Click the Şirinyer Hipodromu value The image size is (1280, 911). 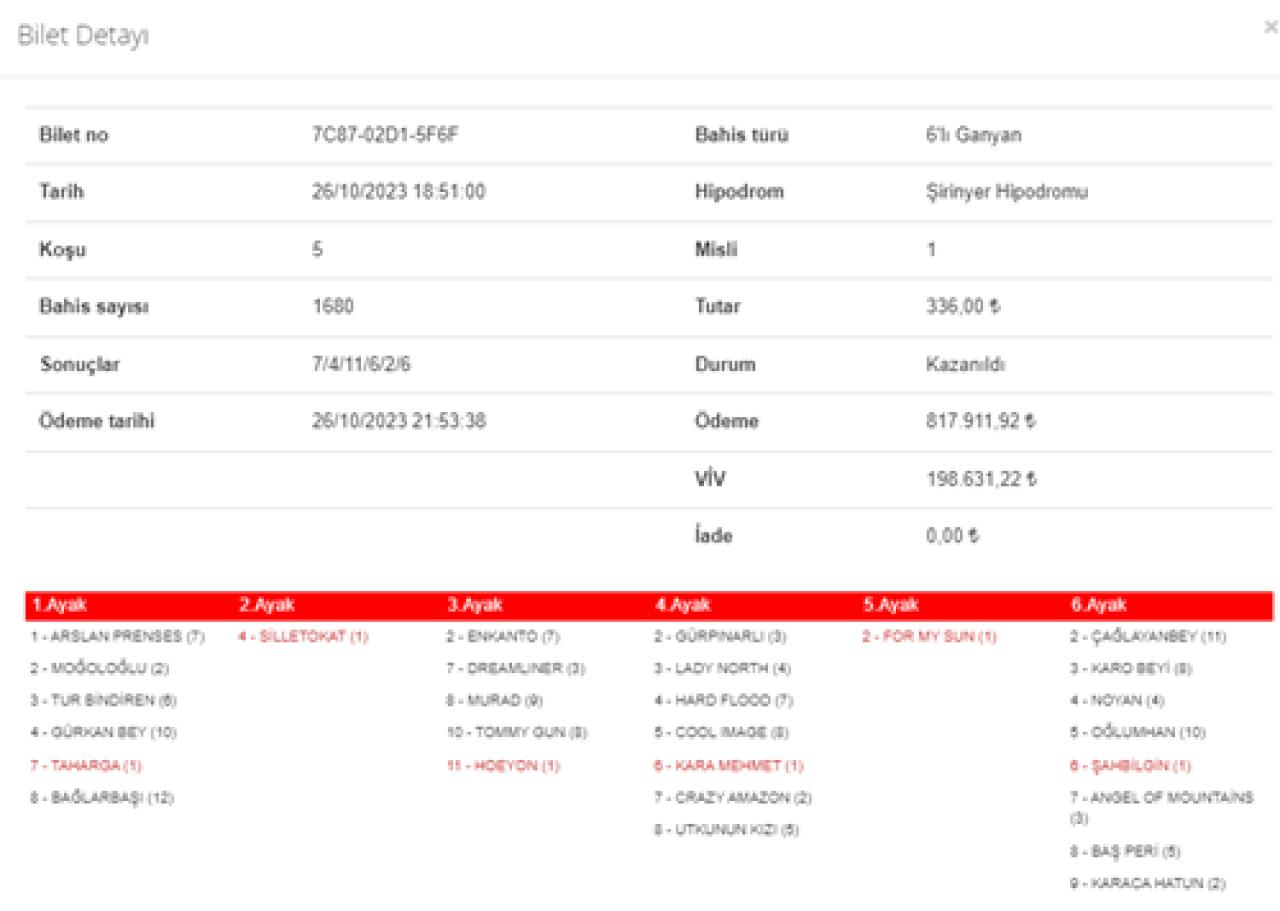(x=1007, y=193)
